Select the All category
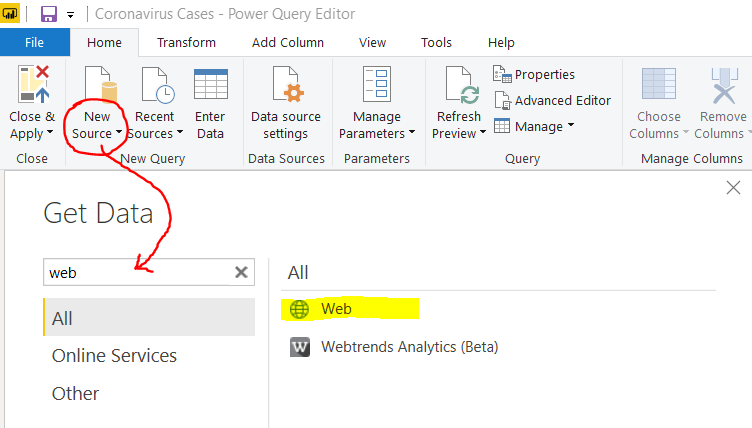This screenshot has width=752, height=428. coord(149,317)
